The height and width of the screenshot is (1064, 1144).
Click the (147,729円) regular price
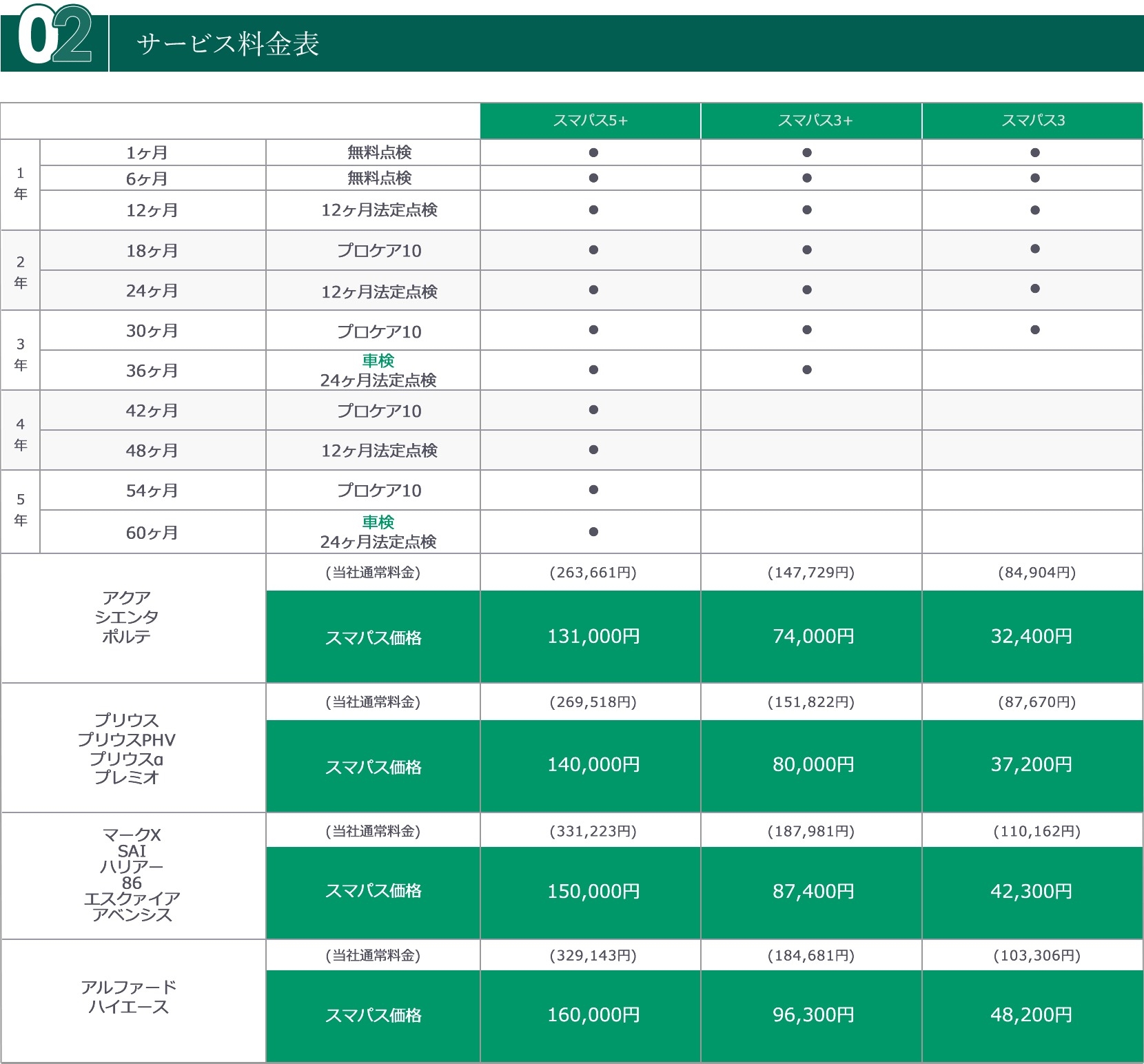(811, 573)
